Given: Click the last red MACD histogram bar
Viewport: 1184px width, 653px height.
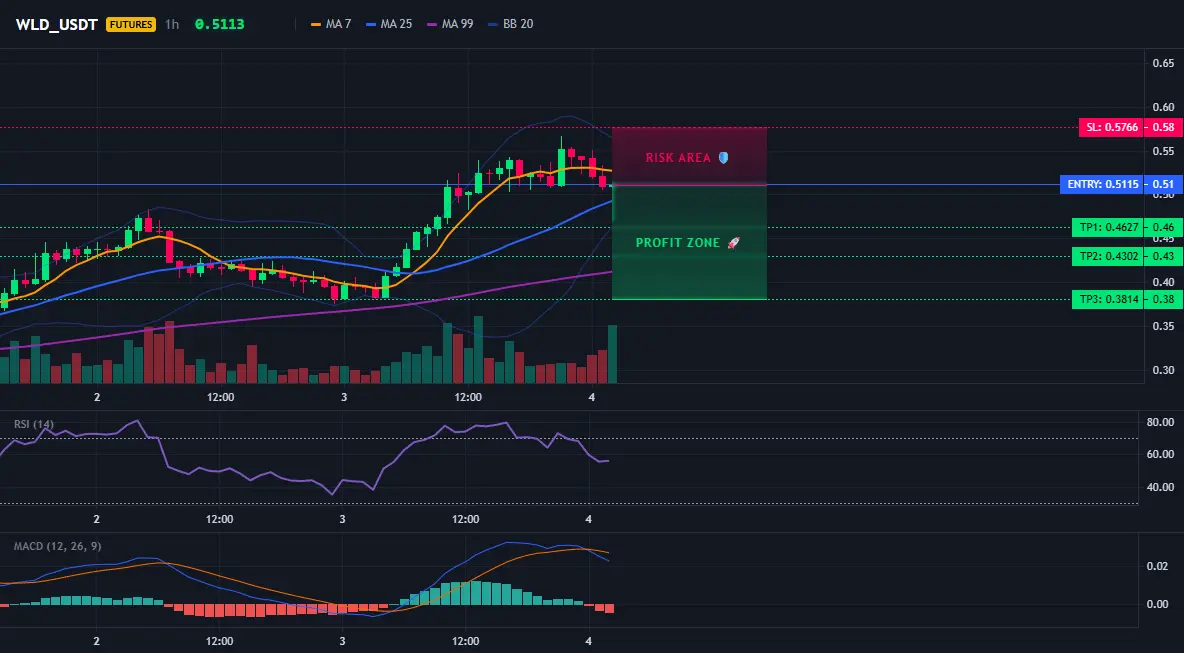Looking at the screenshot, I should (x=609, y=608).
